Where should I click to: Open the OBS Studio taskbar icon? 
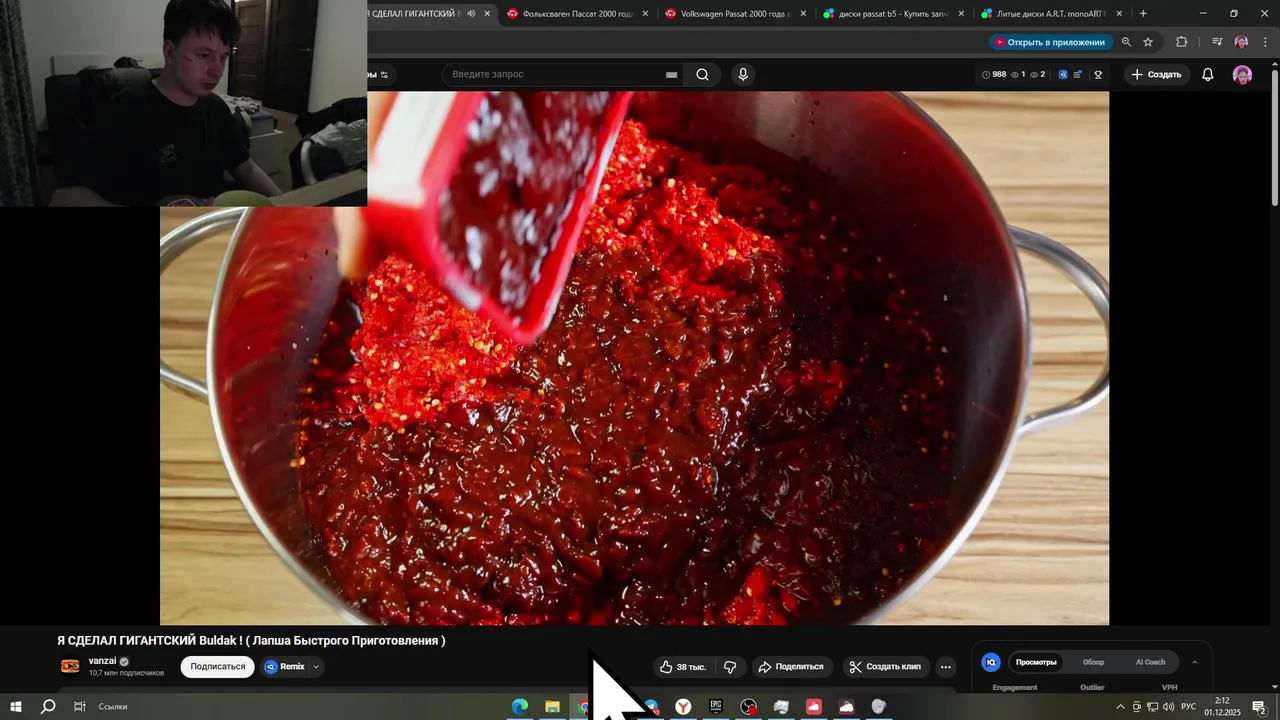748,707
